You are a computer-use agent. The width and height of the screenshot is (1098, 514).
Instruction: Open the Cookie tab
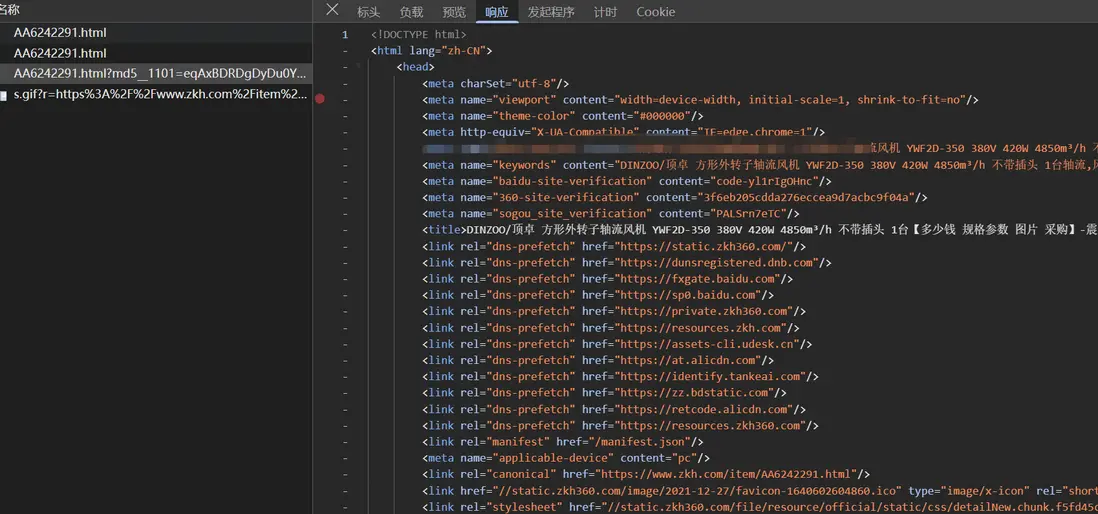pos(655,12)
